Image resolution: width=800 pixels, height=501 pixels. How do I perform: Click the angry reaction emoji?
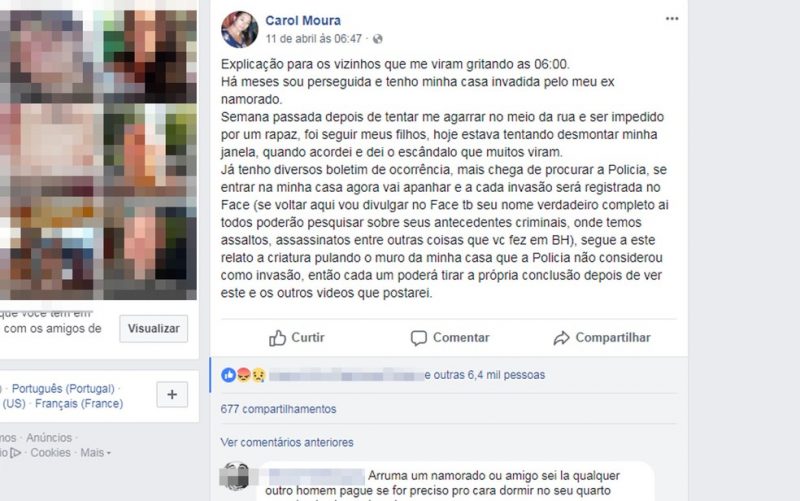coord(243,375)
